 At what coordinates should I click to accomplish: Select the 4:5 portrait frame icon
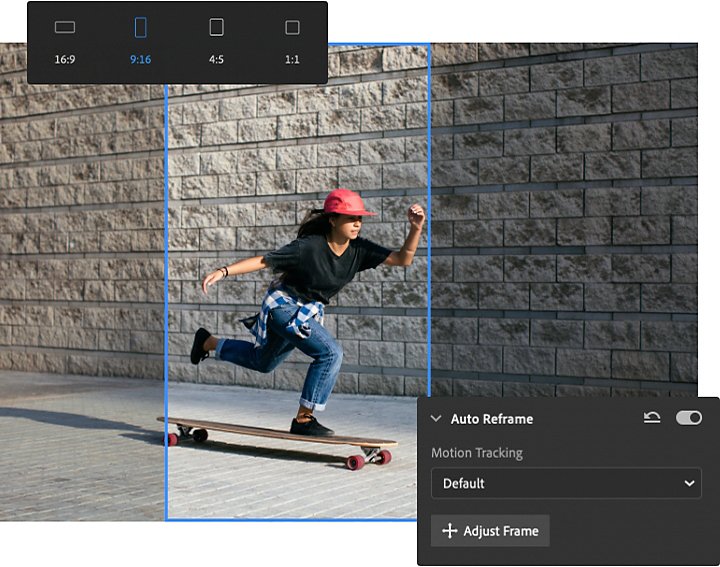coord(216,27)
